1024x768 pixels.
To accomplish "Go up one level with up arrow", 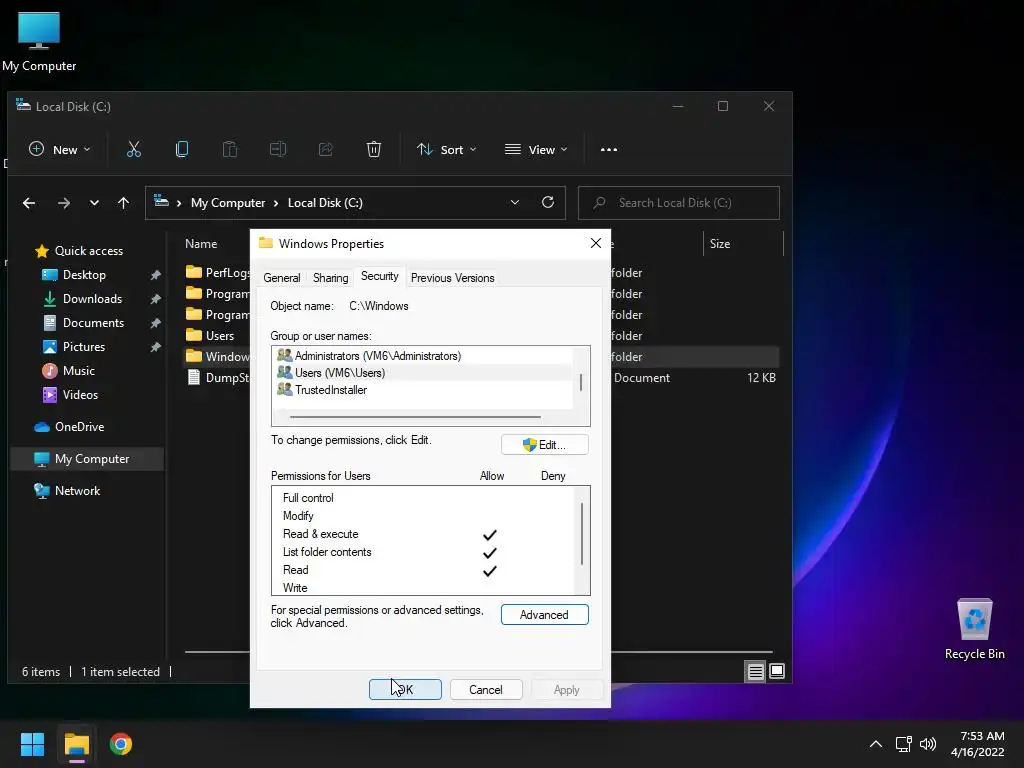I will coord(123,203).
